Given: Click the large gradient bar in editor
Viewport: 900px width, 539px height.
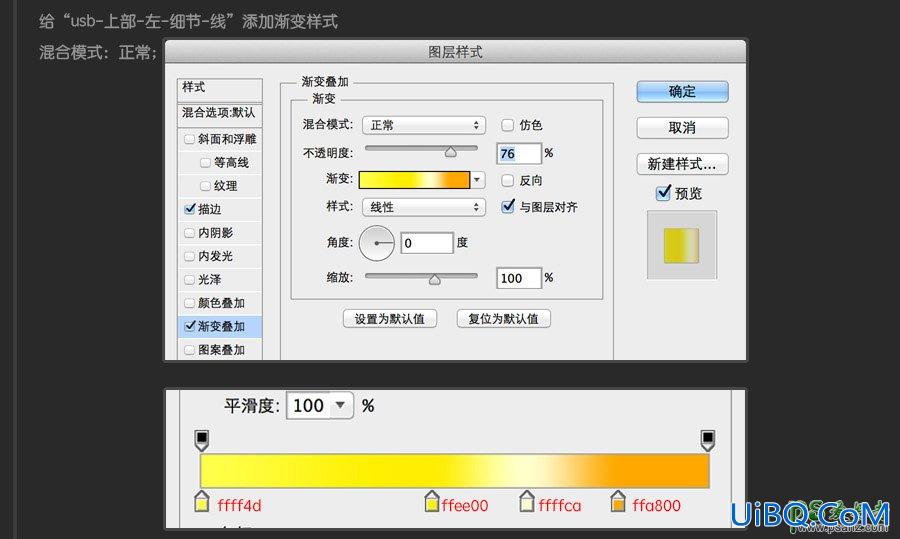Looking at the screenshot, I should click(x=455, y=471).
